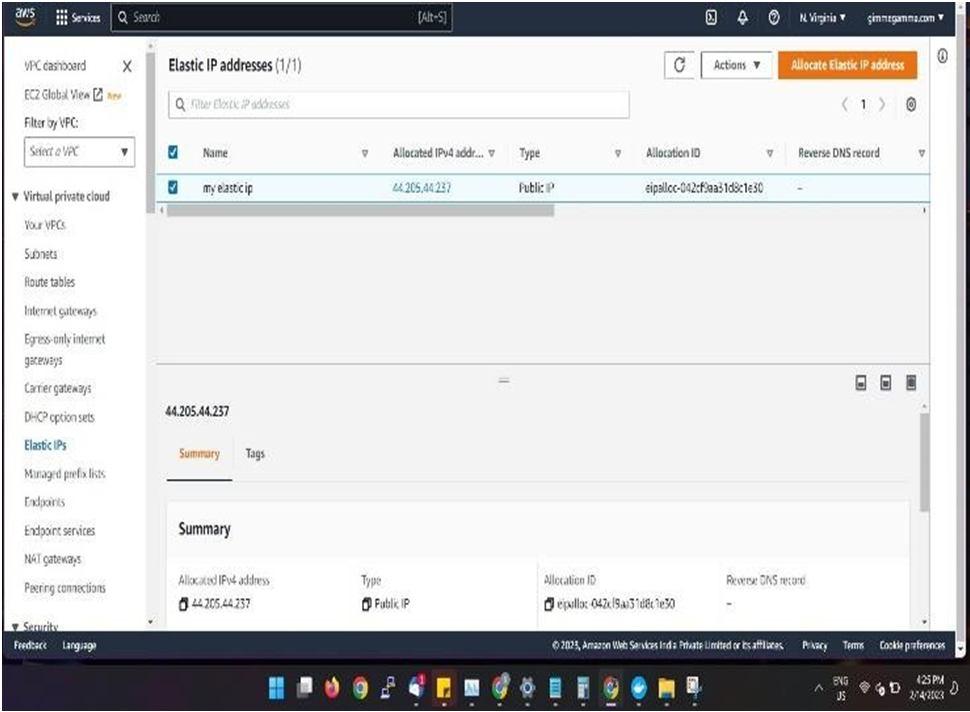Open the help question-mark menu
This screenshot has height=712, width=970.
tap(774, 17)
